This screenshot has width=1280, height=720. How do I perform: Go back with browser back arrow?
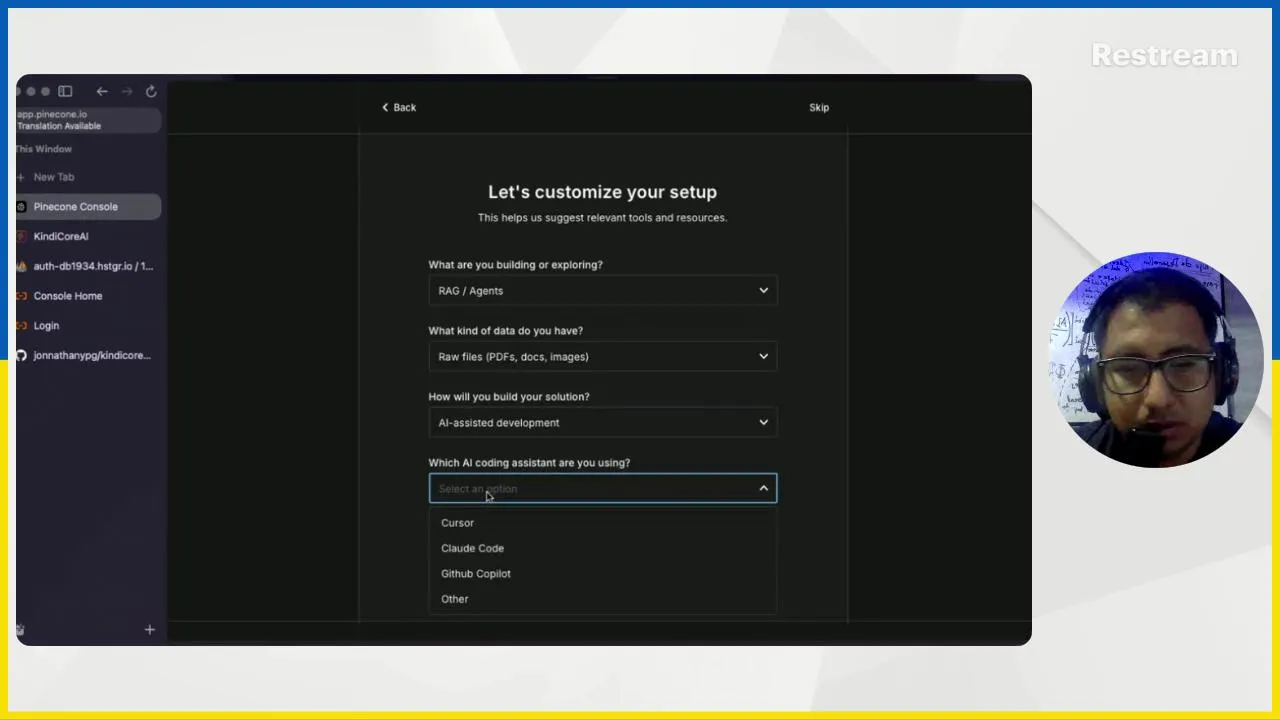pyautogui.click(x=102, y=91)
